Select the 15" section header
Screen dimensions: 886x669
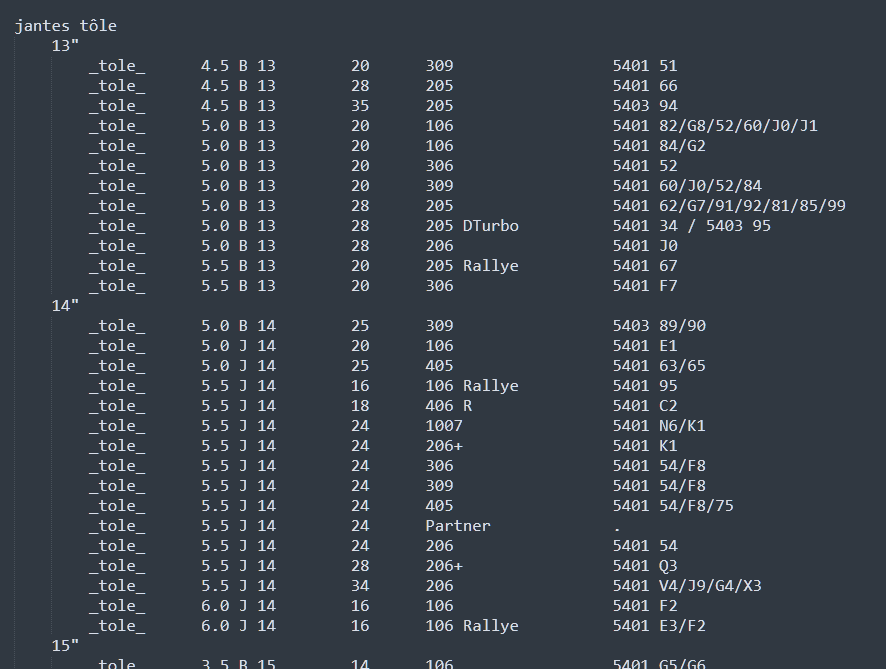pyautogui.click(x=66, y=646)
